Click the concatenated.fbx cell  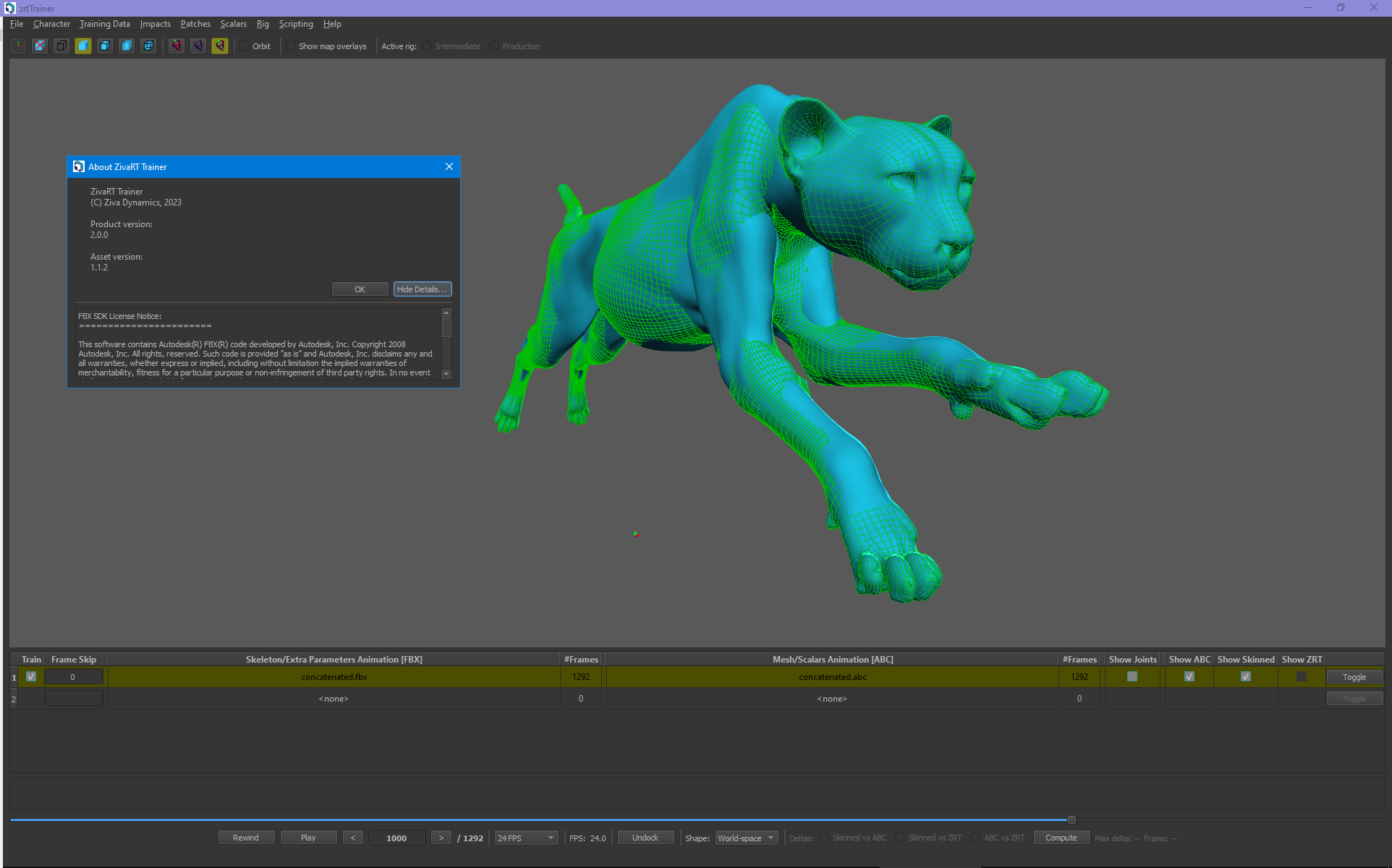(334, 677)
